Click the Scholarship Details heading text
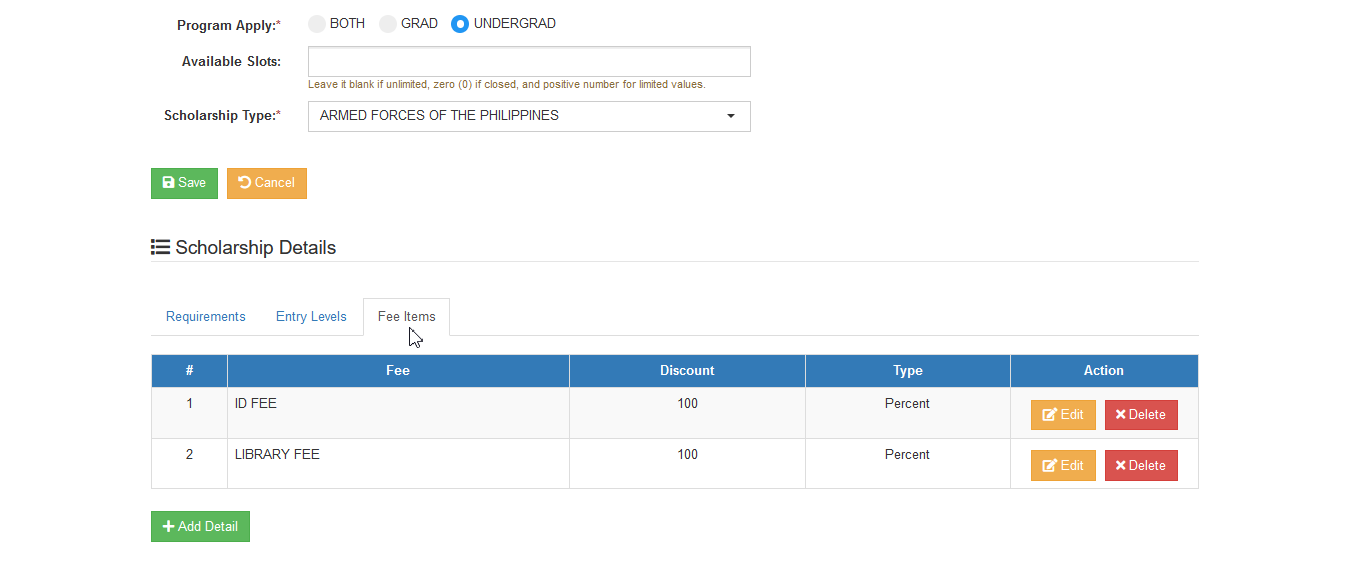1352x564 pixels. (256, 248)
